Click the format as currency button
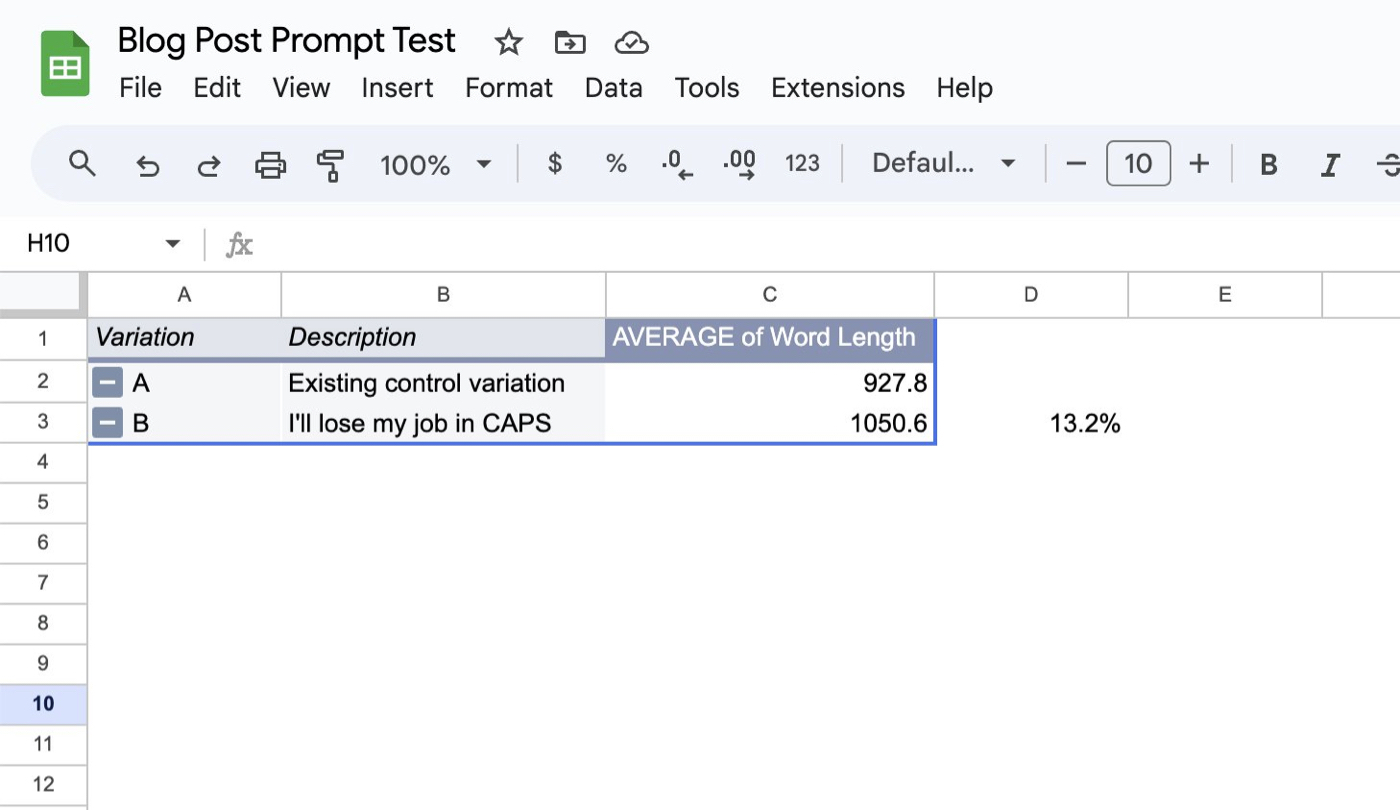The height and width of the screenshot is (810, 1400). 555,164
